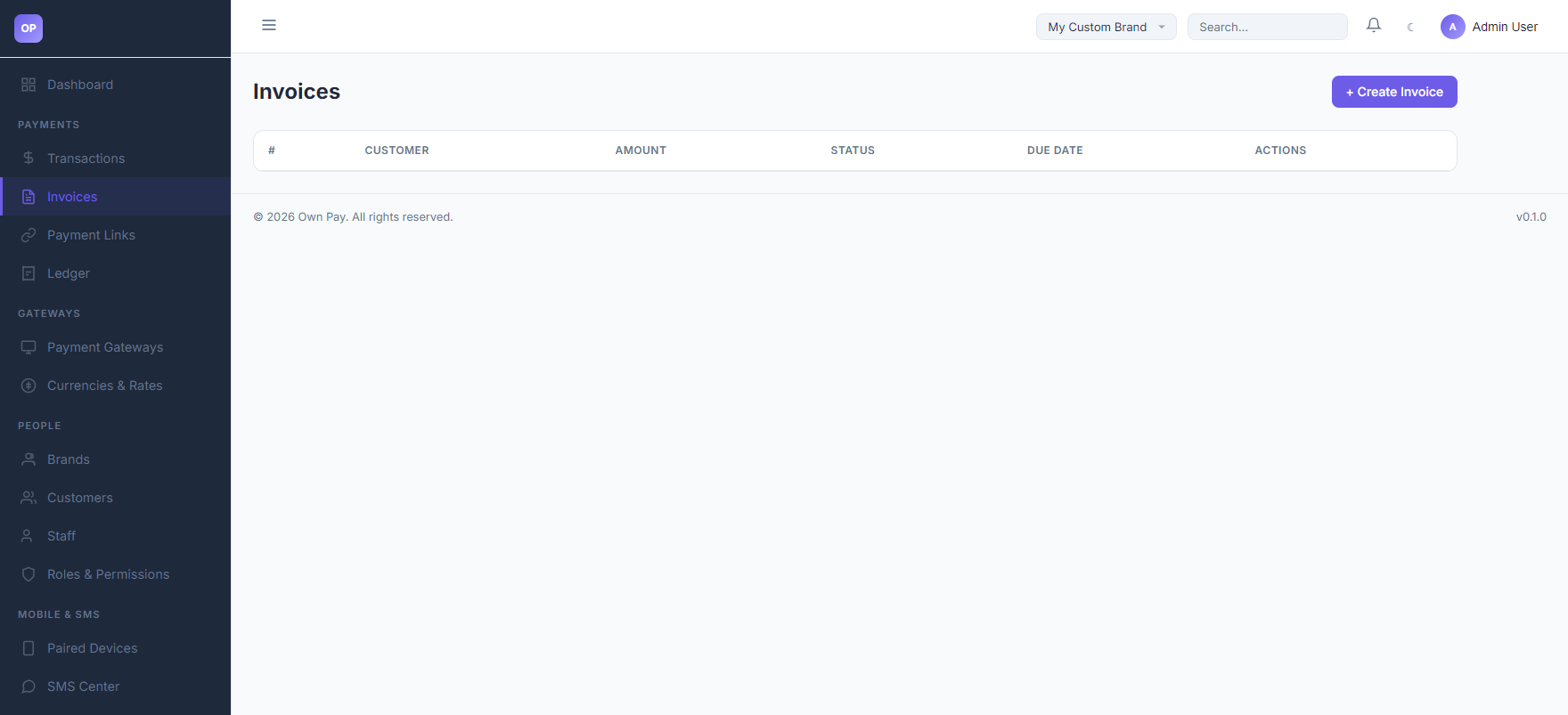1568x715 pixels.
Task: Click the Admin User avatar
Action: (1453, 27)
